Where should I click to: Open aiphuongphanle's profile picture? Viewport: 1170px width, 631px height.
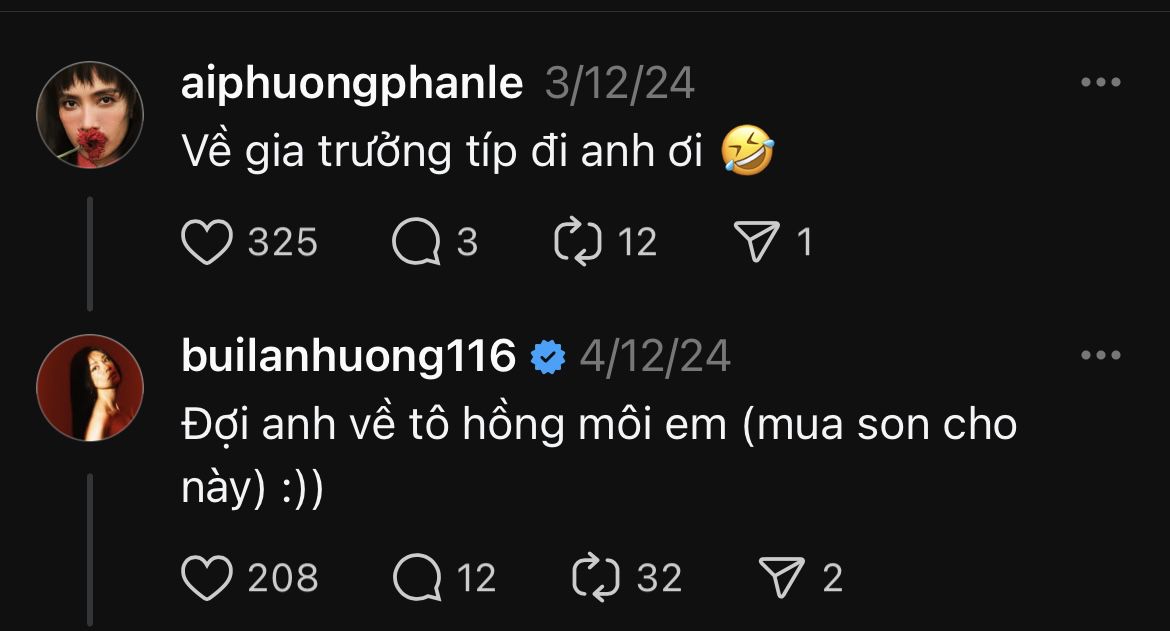click(x=90, y=115)
